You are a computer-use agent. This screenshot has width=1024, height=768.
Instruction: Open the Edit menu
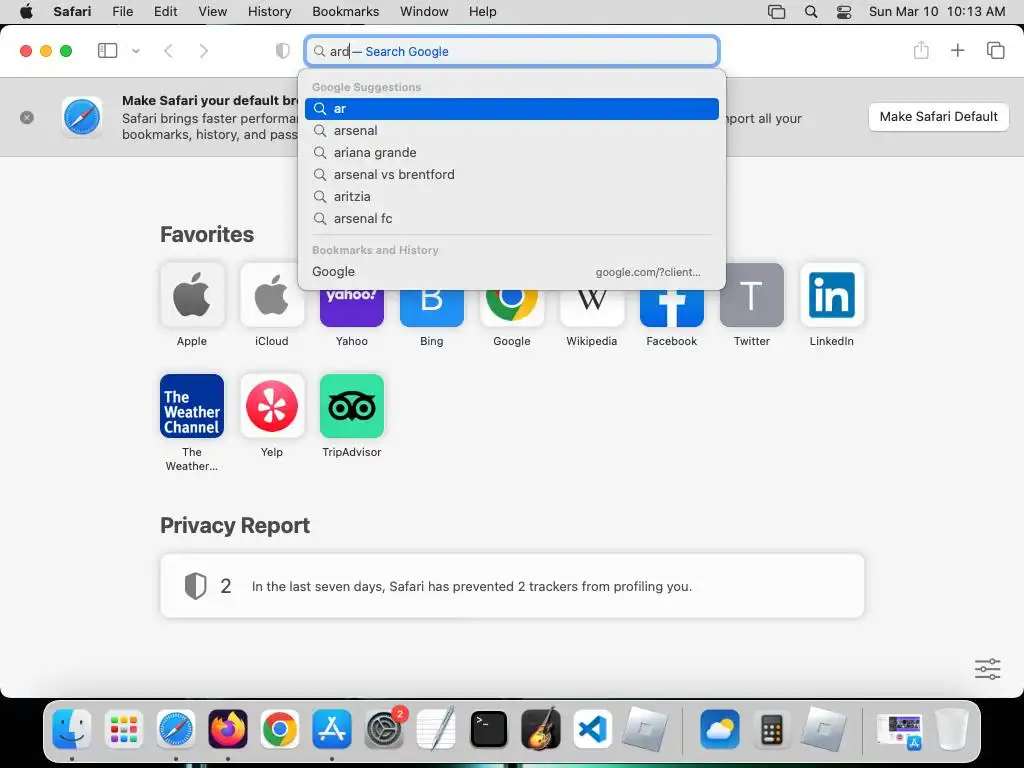click(166, 12)
